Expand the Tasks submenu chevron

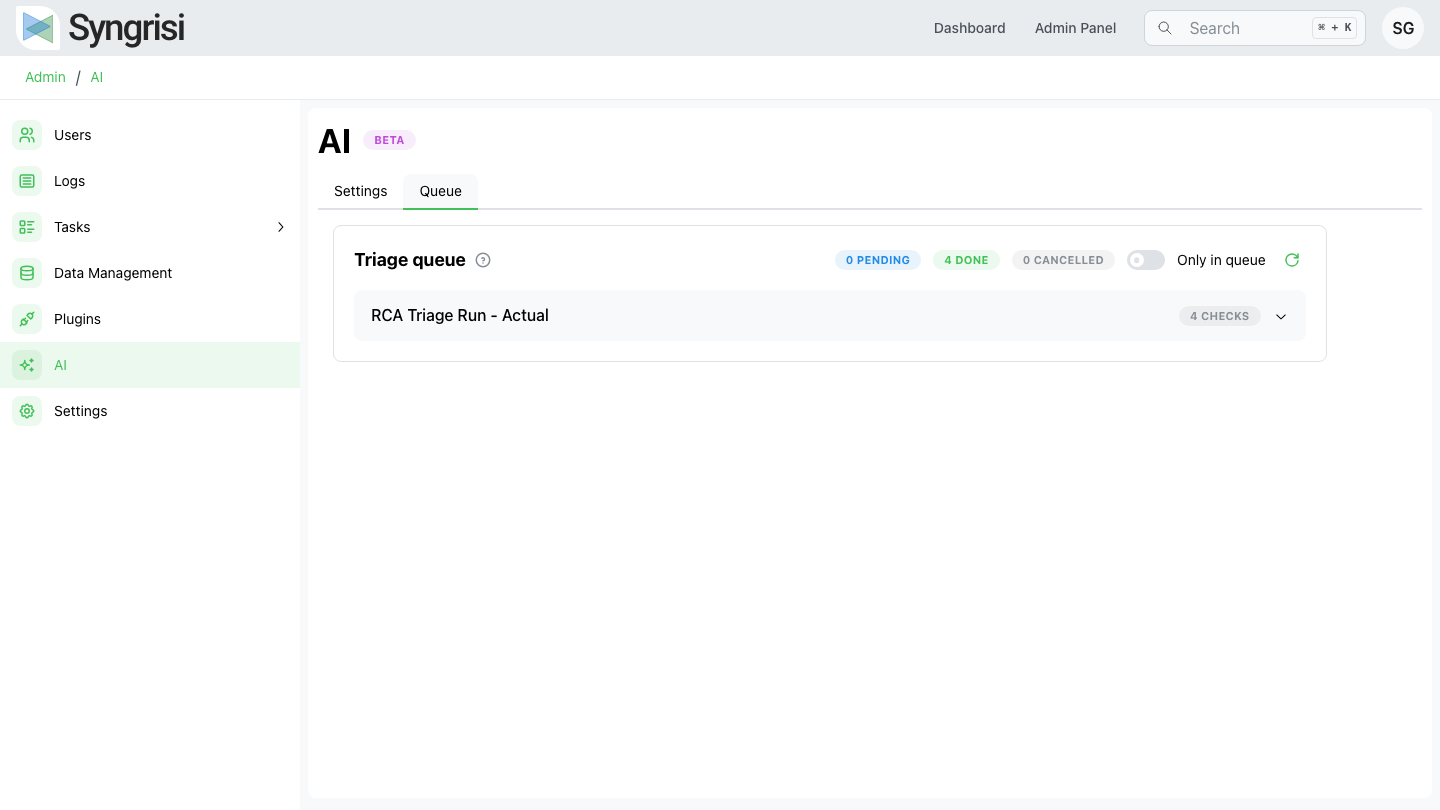[281, 227]
